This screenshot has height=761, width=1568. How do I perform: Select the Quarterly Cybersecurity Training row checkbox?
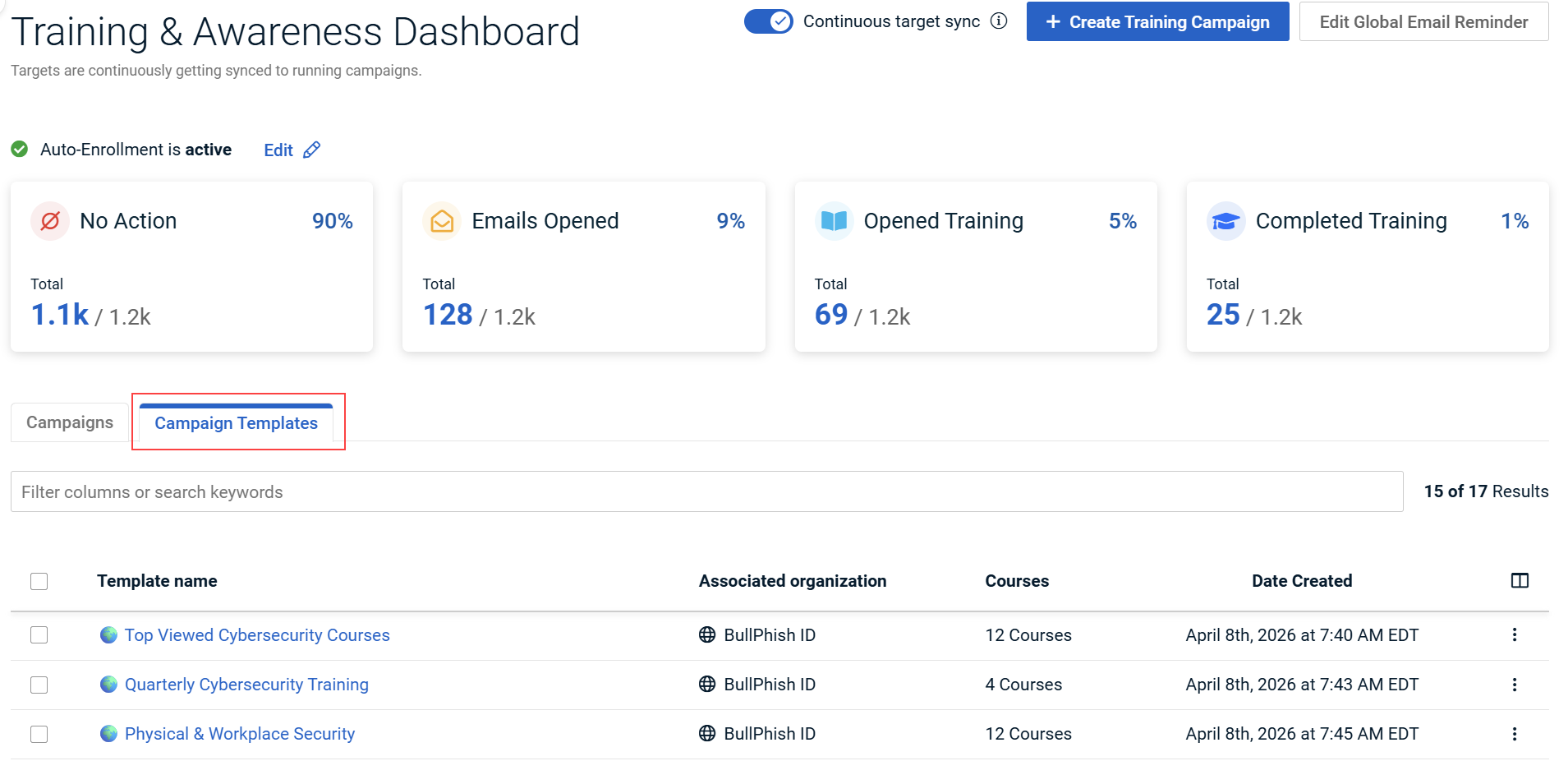(x=39, y=685)
